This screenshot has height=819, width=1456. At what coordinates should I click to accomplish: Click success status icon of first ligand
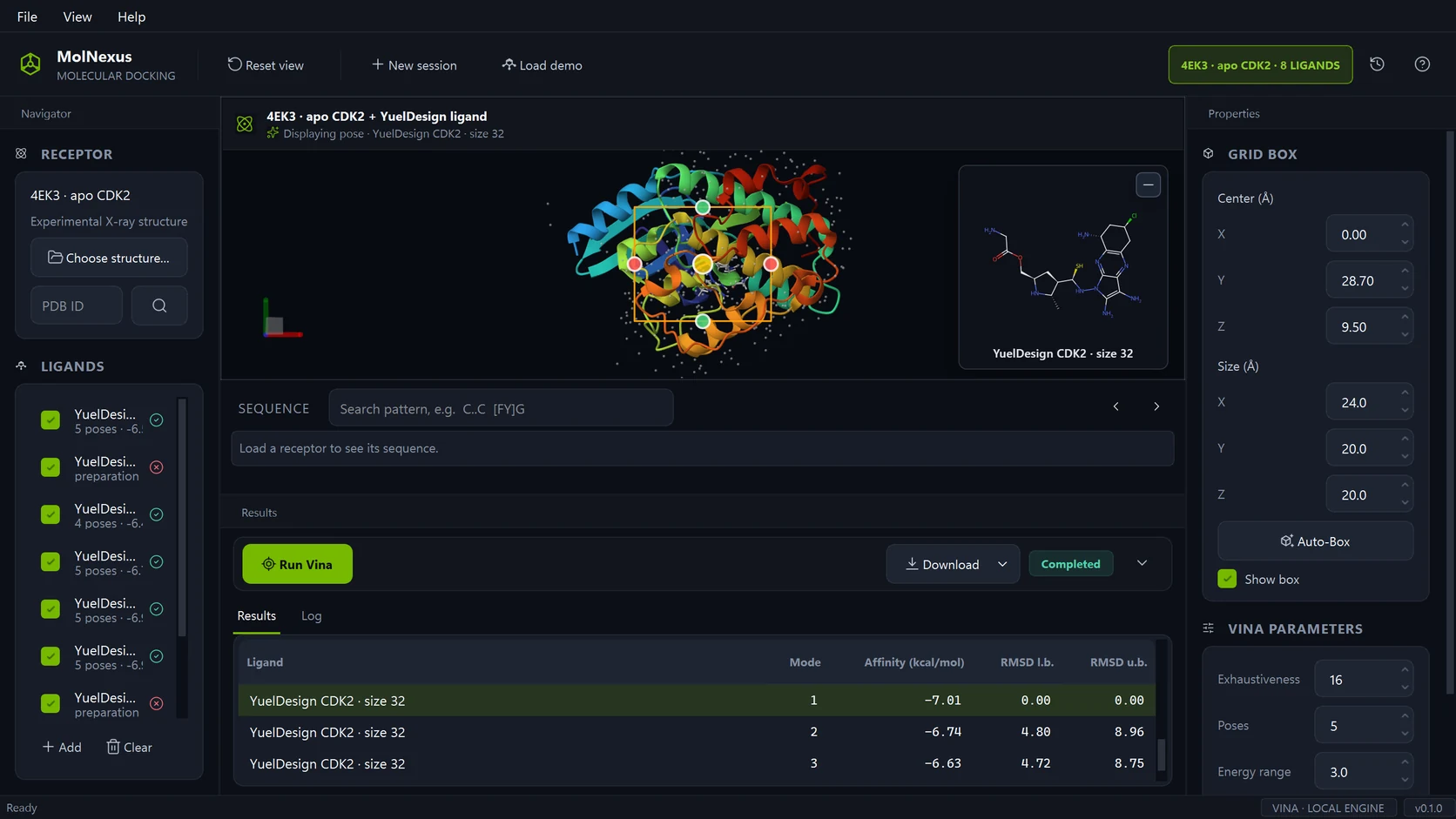157,420
